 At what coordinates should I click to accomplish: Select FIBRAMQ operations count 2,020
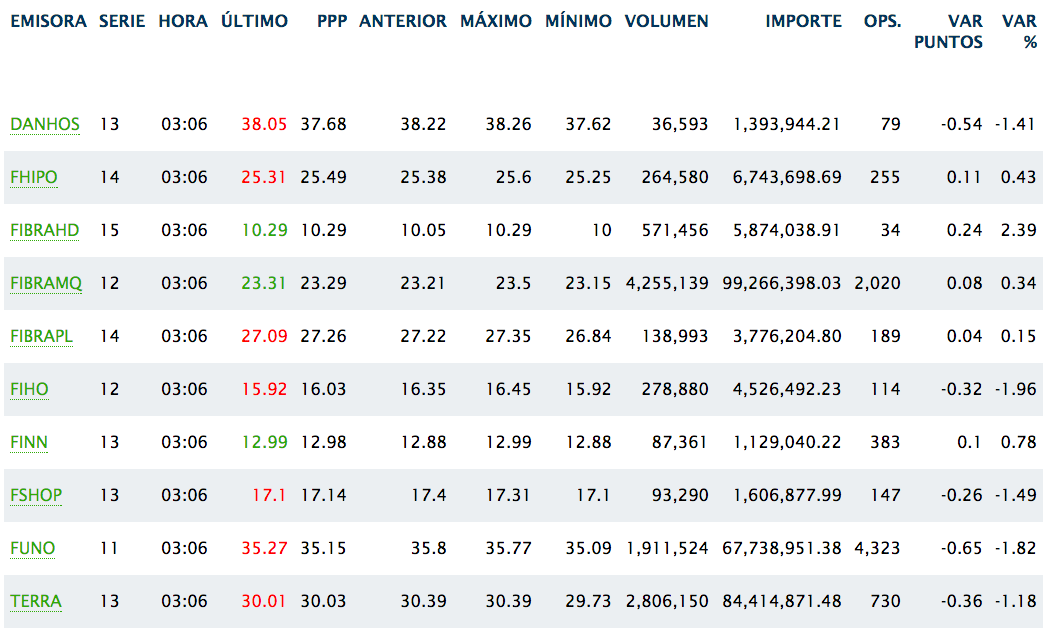(x=877, y=283)
